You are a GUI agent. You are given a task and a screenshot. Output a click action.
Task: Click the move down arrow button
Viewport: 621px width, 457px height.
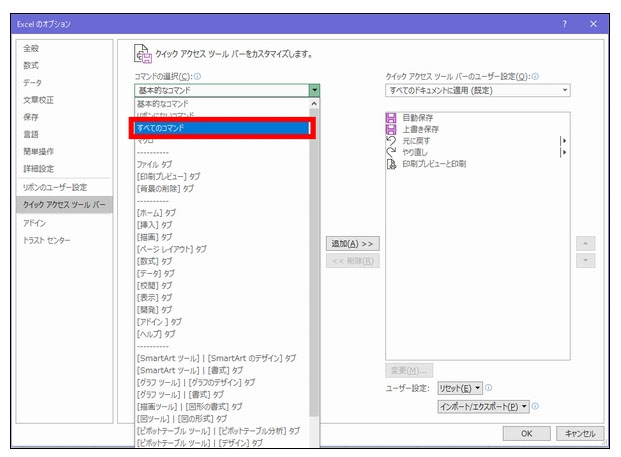coord(585,261)
